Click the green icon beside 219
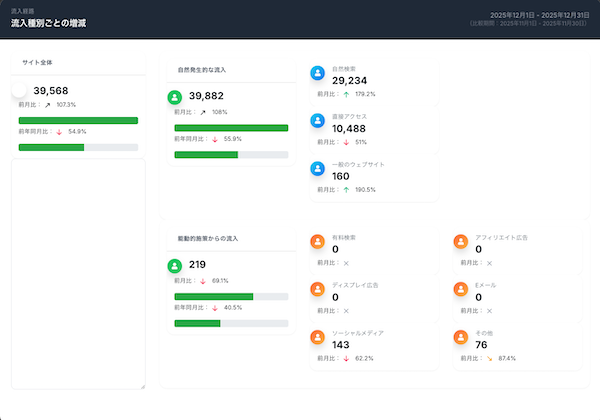This screenshot has height=420, width=600. (175, 265)
